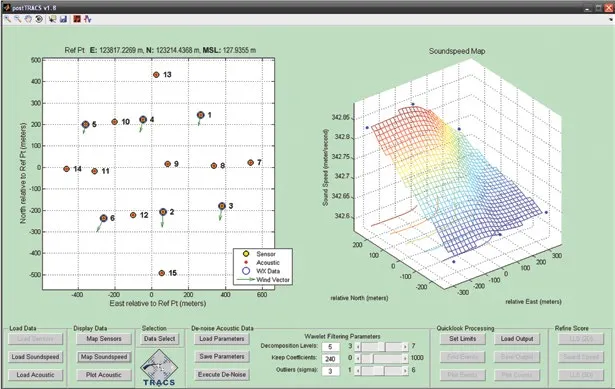Image resolution: width=615 pixels, height=389 pixels.
Task: Click the Sensor entry in the legend
Action: click(266, 254)
